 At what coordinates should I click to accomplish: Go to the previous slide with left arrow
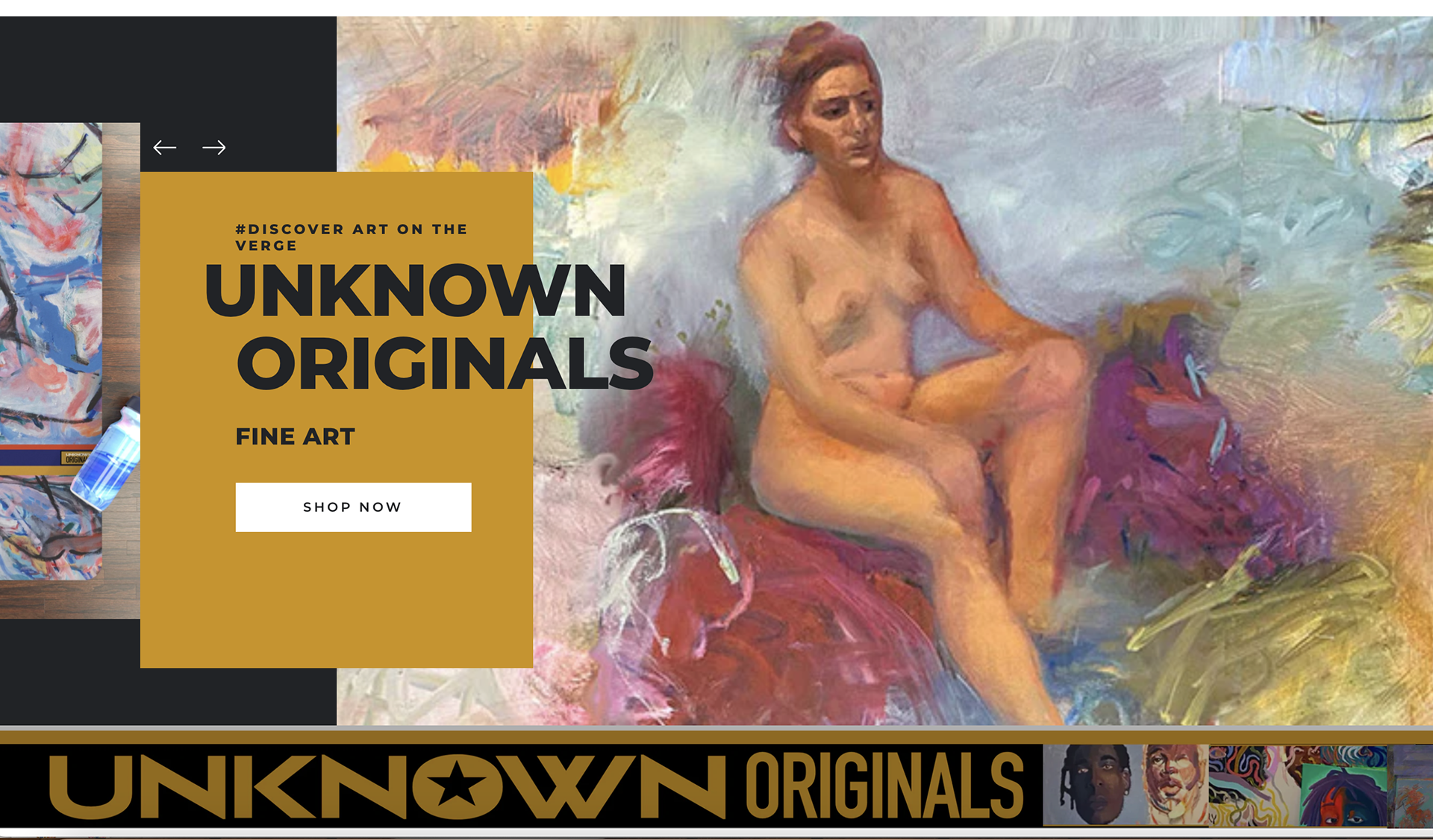click(164, 148)
